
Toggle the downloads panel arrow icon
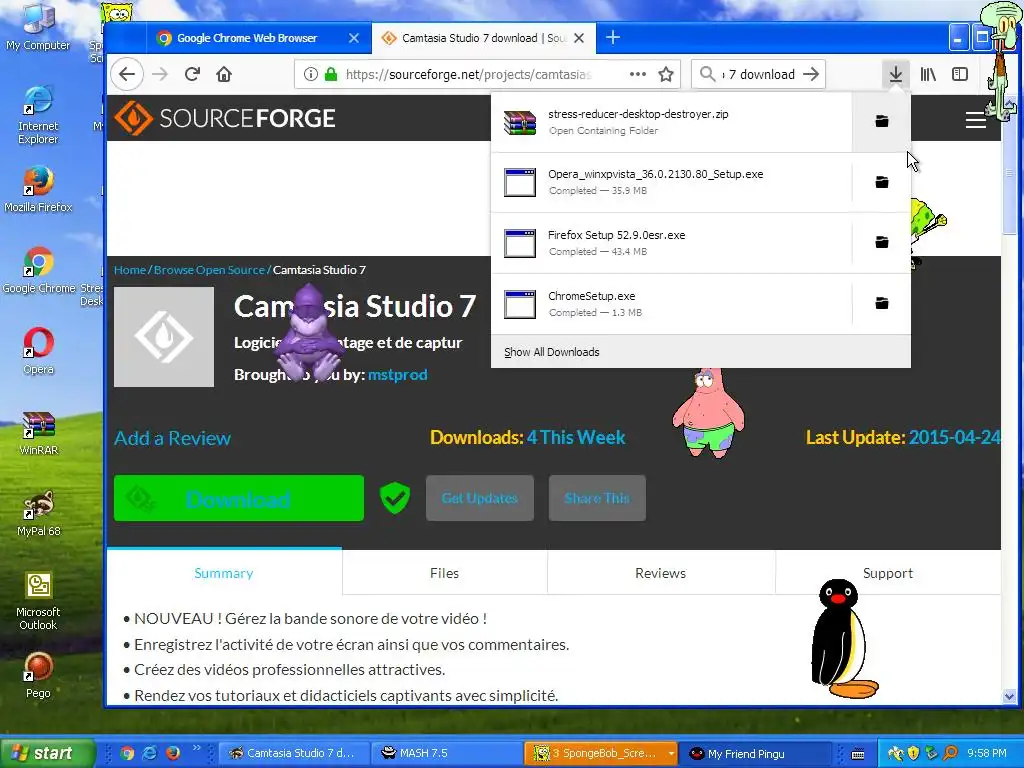(x=895, y=74)
